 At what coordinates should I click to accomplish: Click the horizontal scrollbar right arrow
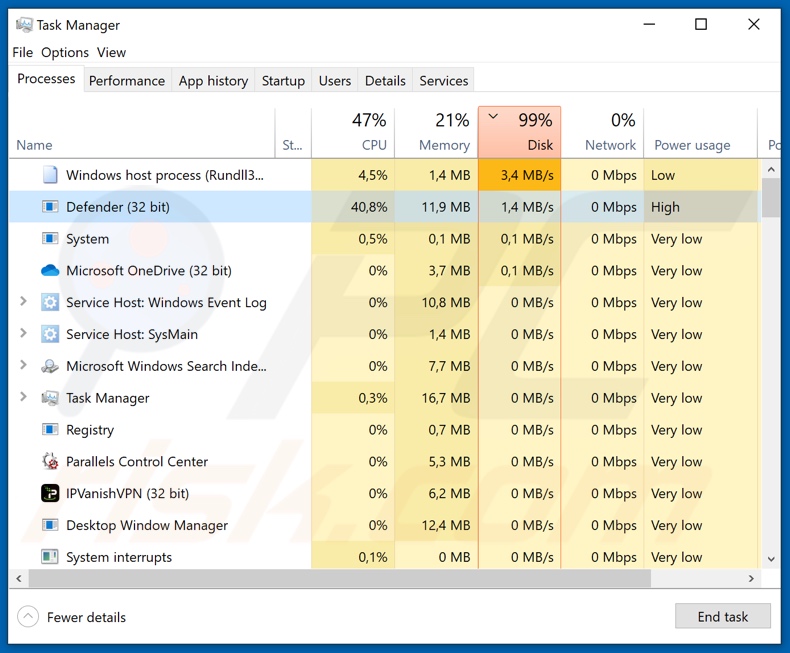click(751, 579)
